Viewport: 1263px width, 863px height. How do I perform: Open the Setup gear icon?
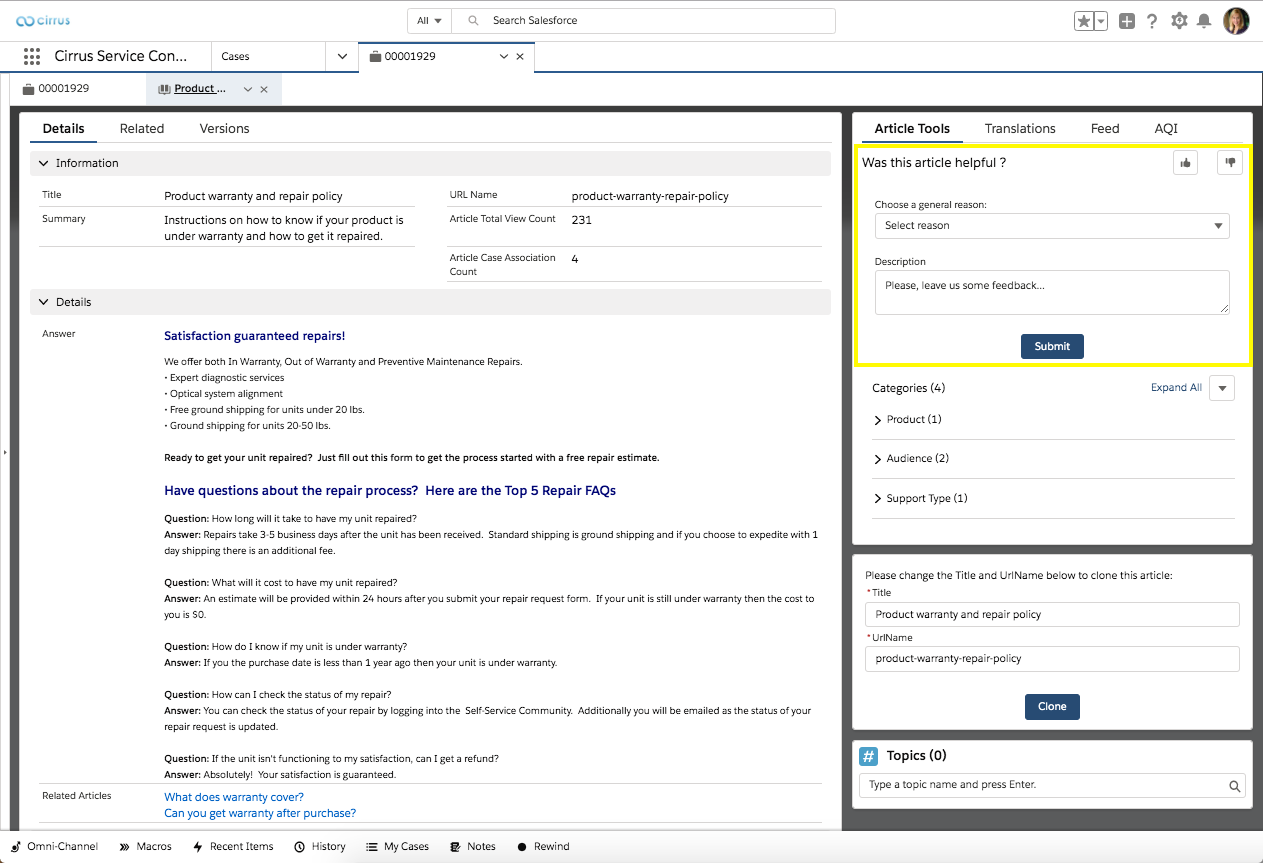[x=1178, y=20]
